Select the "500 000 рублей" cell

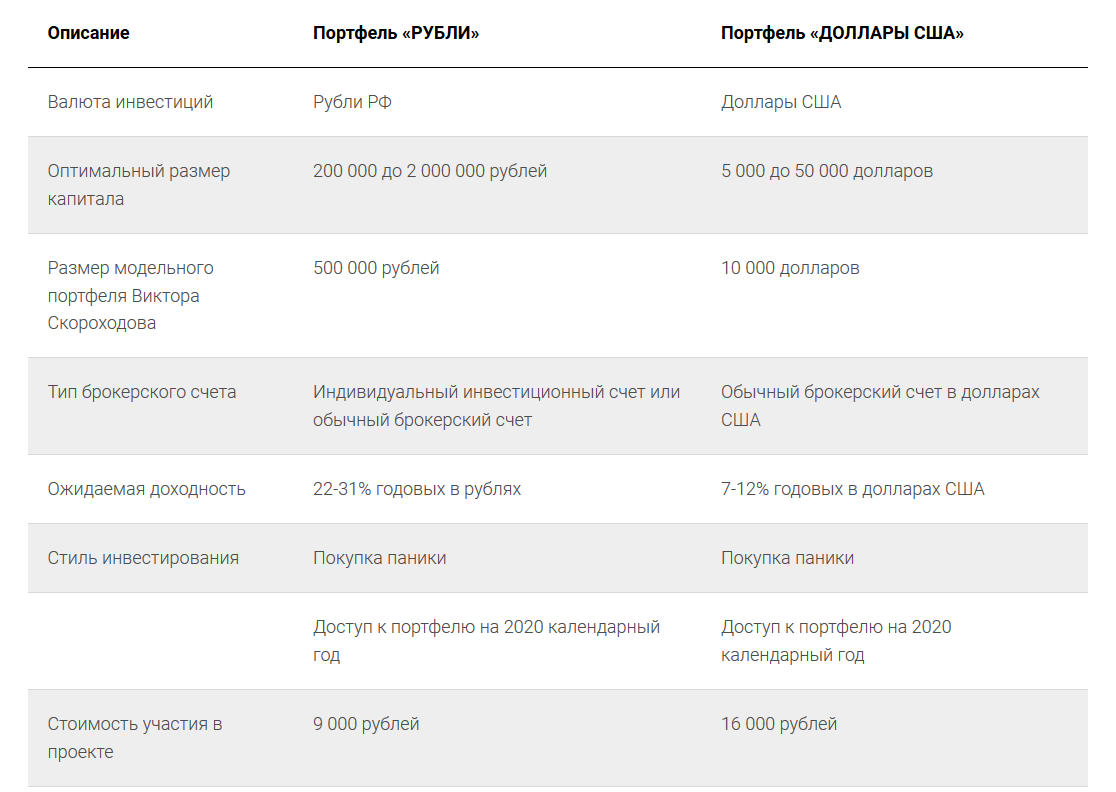click(376, 268)
